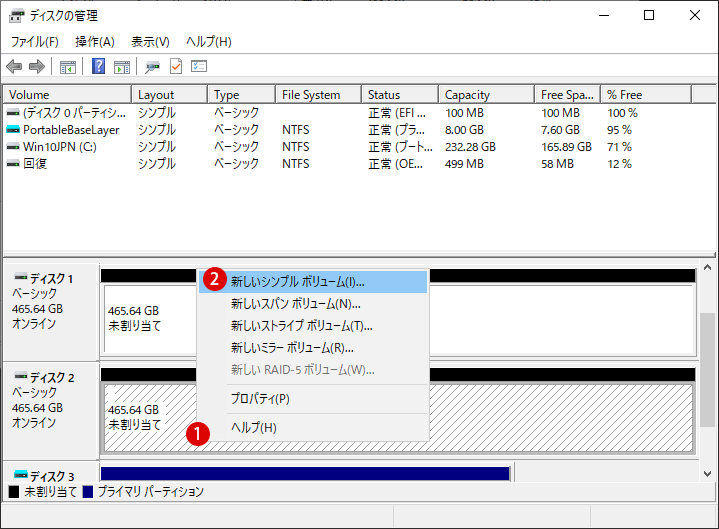The height and width of the screenshot is (529, 719).
Task: Sort by the Capacity column header
Action: [487, 95]
